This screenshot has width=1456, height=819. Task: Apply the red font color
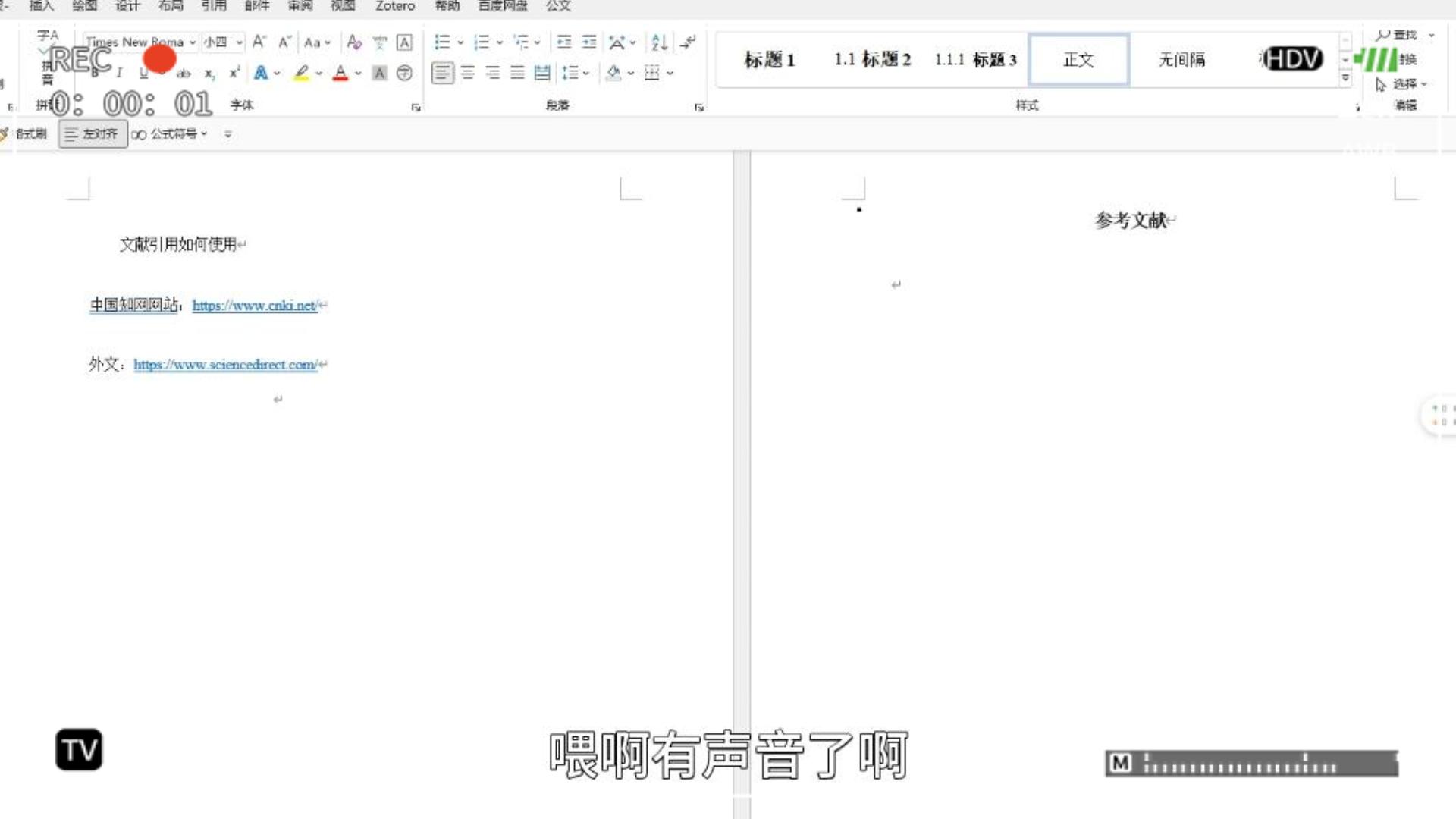[340, 74]
